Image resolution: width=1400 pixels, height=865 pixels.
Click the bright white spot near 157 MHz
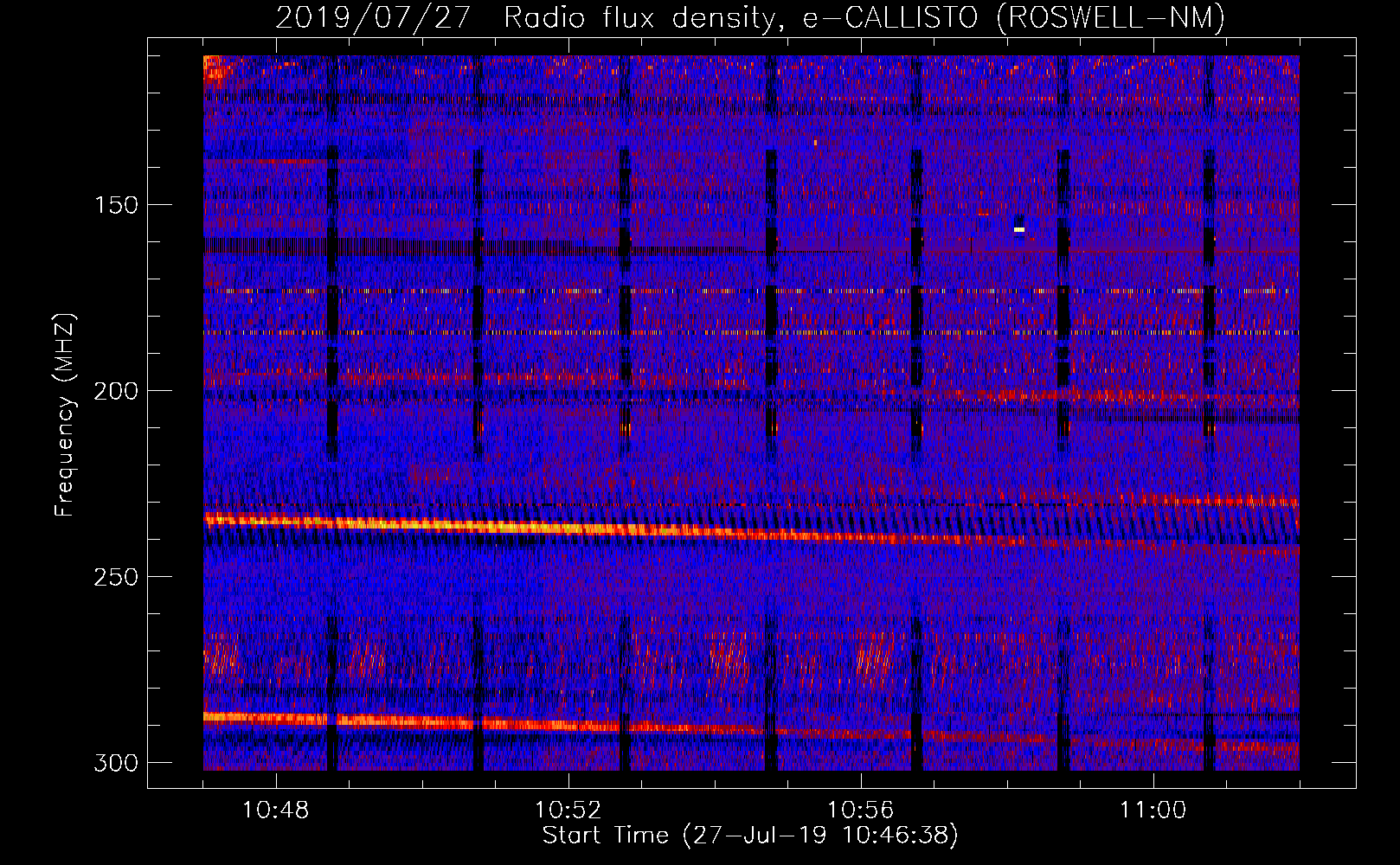[x=1019, y=229]
